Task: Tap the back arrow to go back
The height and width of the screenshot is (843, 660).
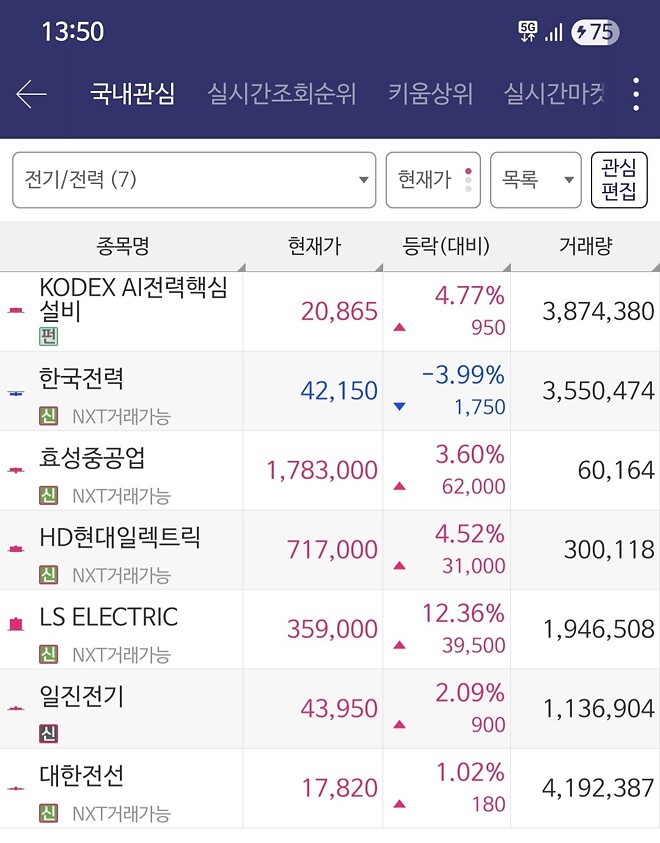Action: [x=31, y=92]
